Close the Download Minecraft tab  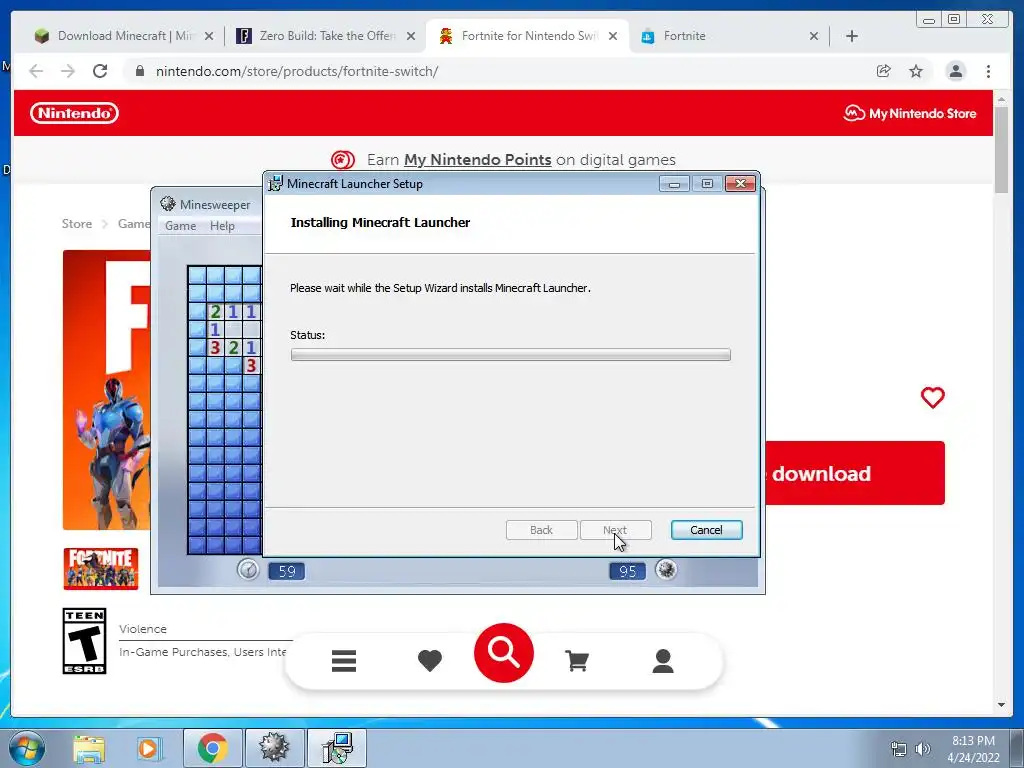[x=209, y=36]
